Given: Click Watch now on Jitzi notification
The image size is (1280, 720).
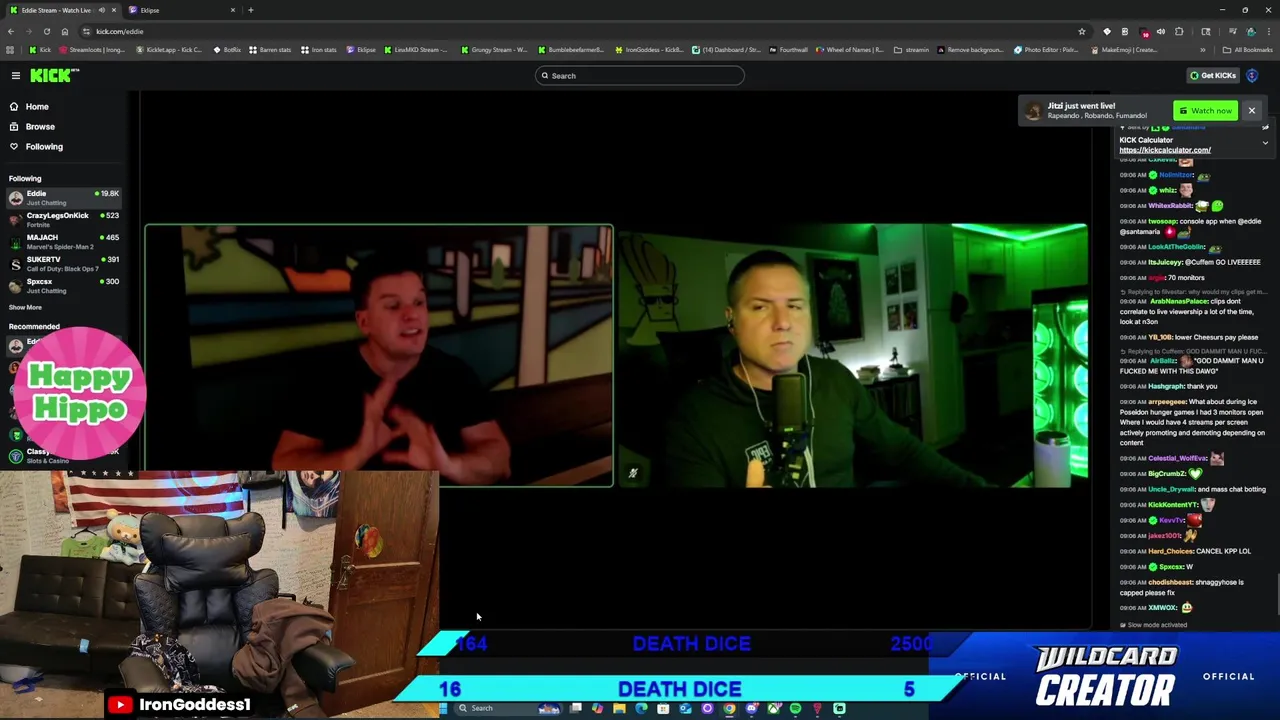Looking at the screenshot, I should tap(1205, 110).
